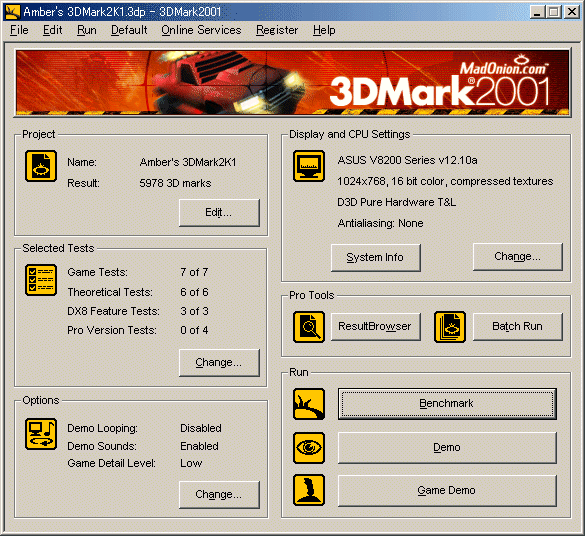Click the ResultBrowser magnifier icon

pyautogui.click(x=309, y=327)
